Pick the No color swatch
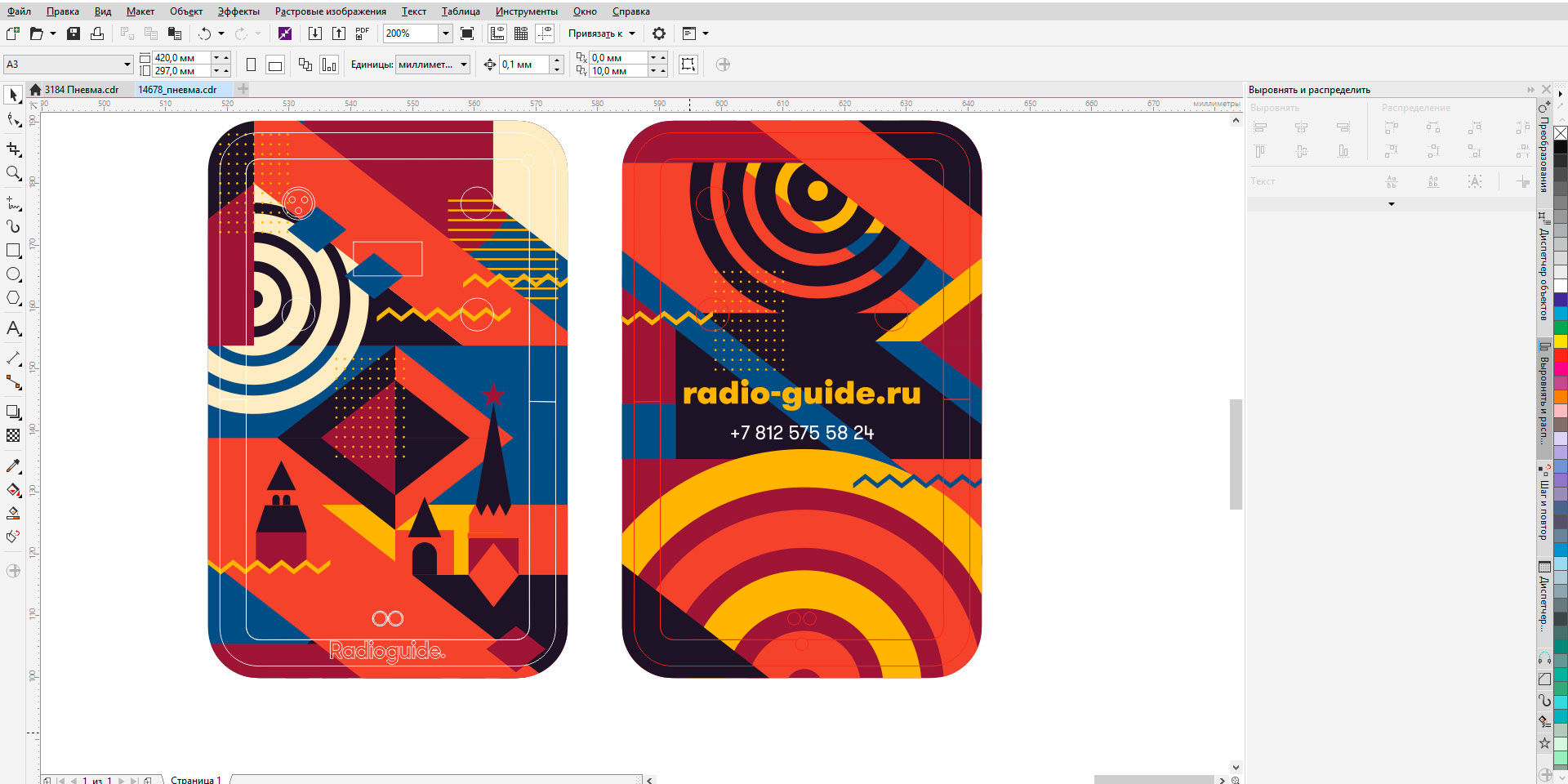The height and width of the screenshot is (784, 1568). (1561, 133)
